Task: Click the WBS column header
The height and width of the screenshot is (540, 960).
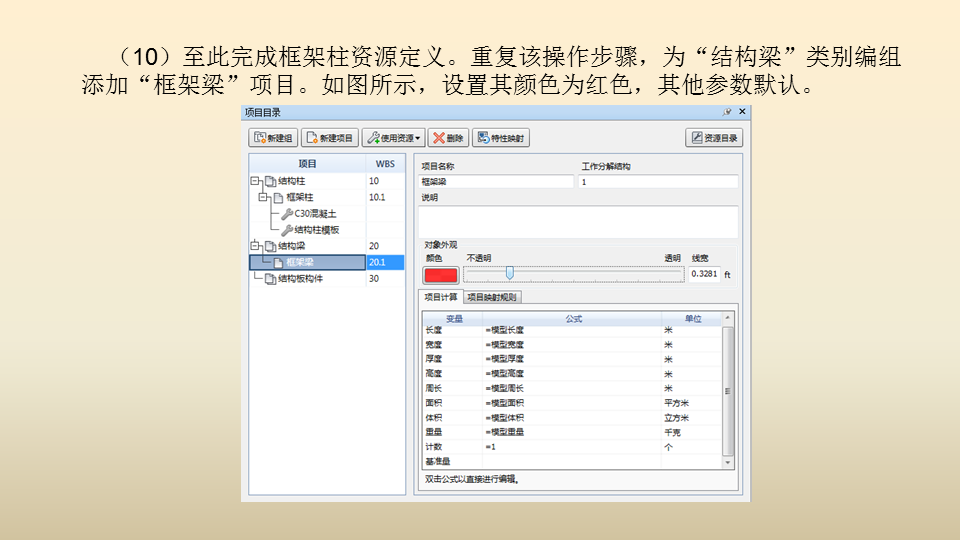Action: click(x=385, y=163)
